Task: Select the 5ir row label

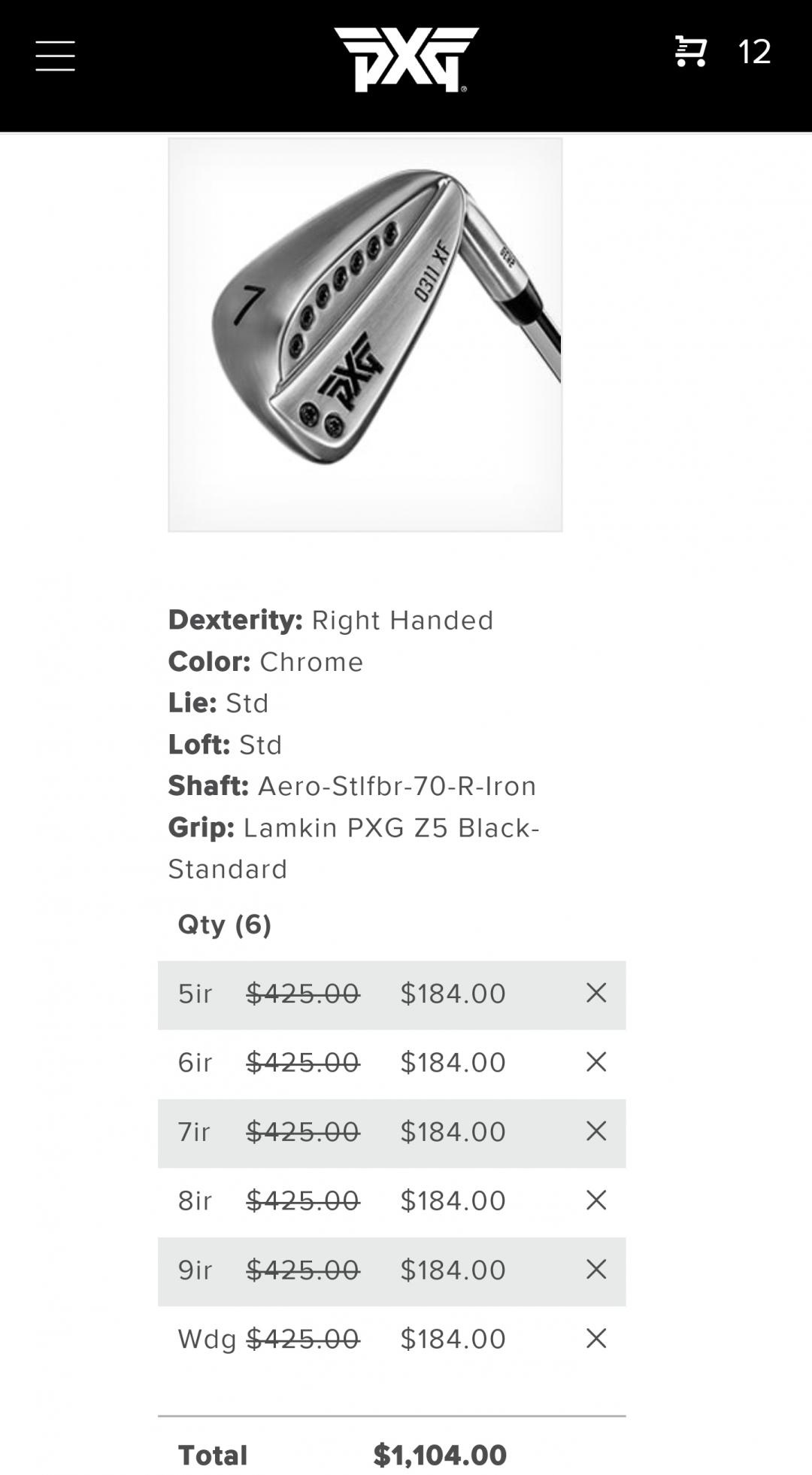Action: tap(195, 994)
